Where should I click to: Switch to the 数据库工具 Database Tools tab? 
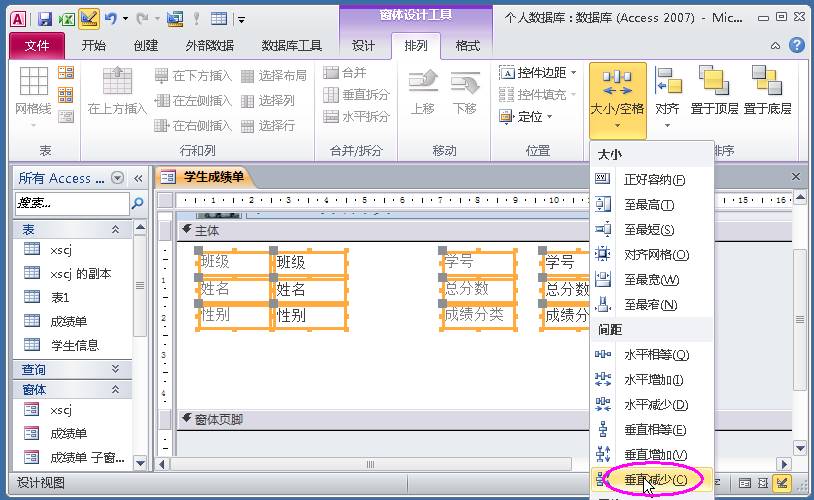coord(292,46)
